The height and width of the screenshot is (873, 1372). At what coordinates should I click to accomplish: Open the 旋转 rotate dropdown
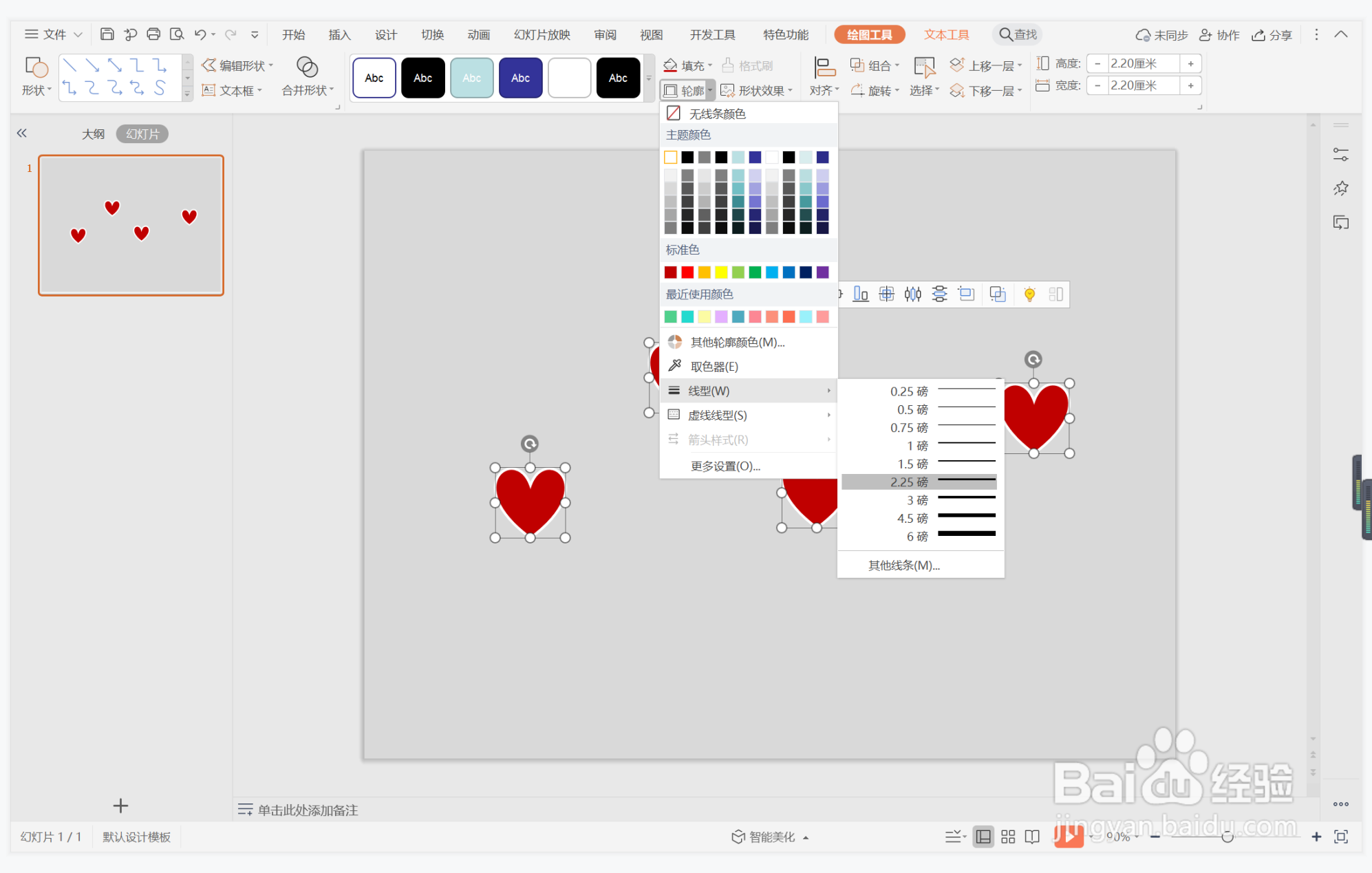(x=875, y=90)
